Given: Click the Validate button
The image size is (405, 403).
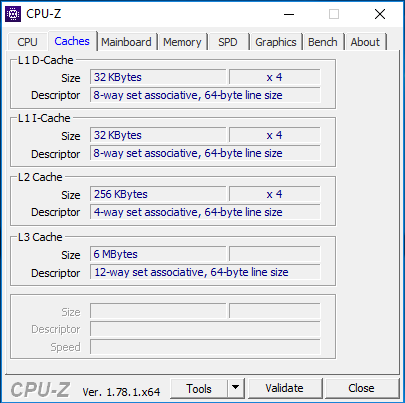Looking at the screenshot, I should 285,388.
